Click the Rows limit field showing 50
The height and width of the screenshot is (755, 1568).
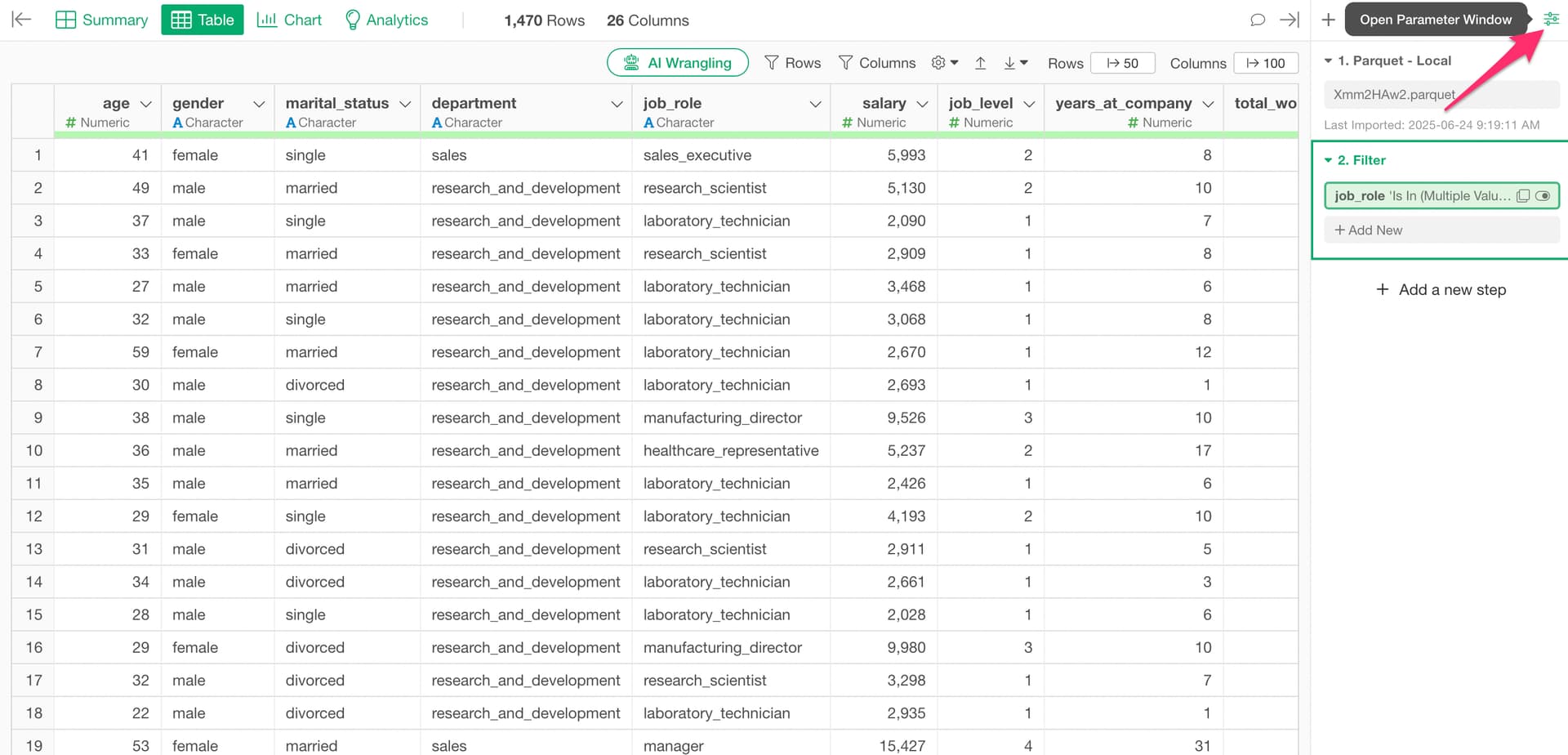pos(1123,63)
